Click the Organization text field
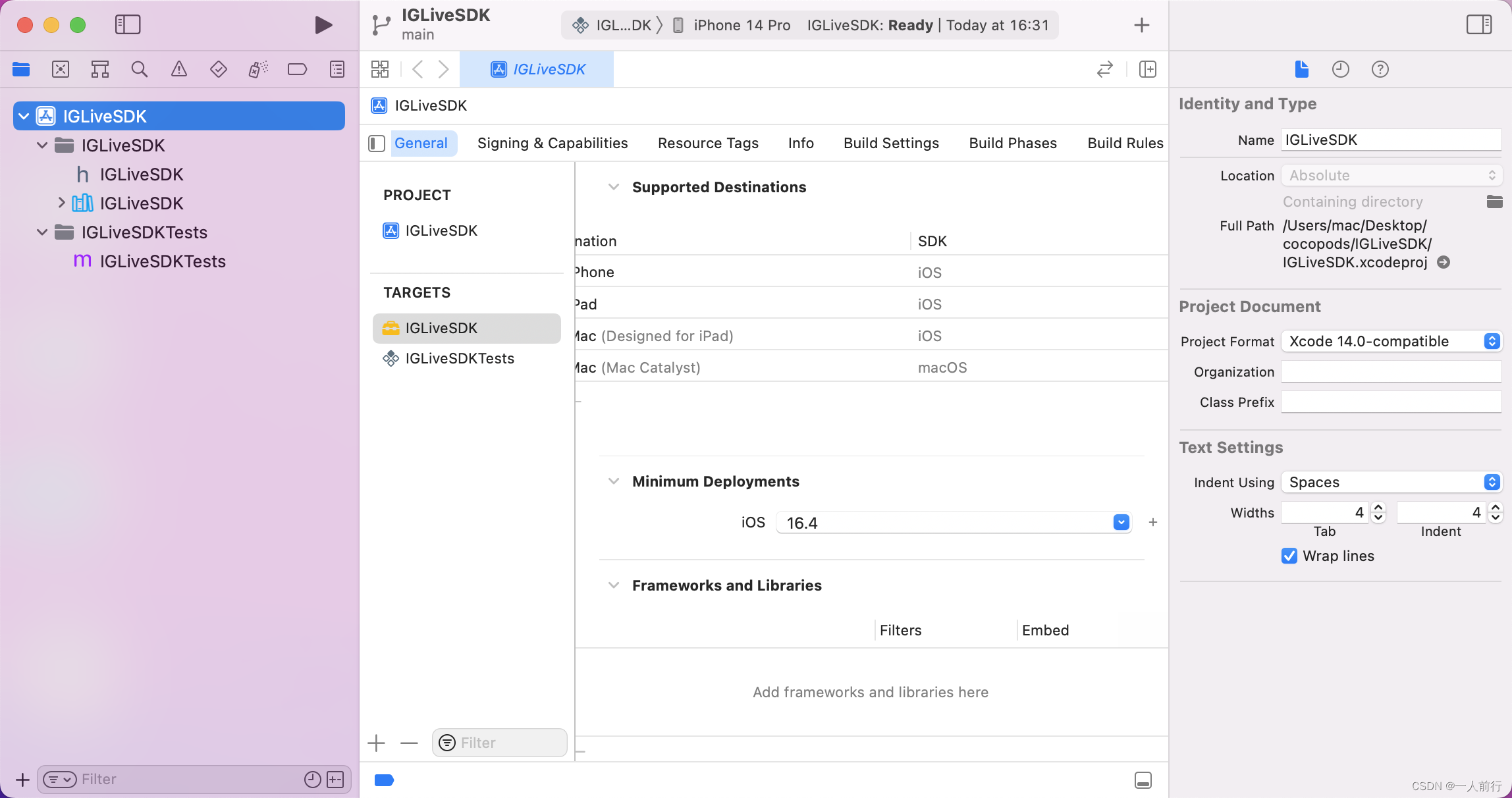The width and height of the screenshot is (1512, 798). coord(1391,371)
